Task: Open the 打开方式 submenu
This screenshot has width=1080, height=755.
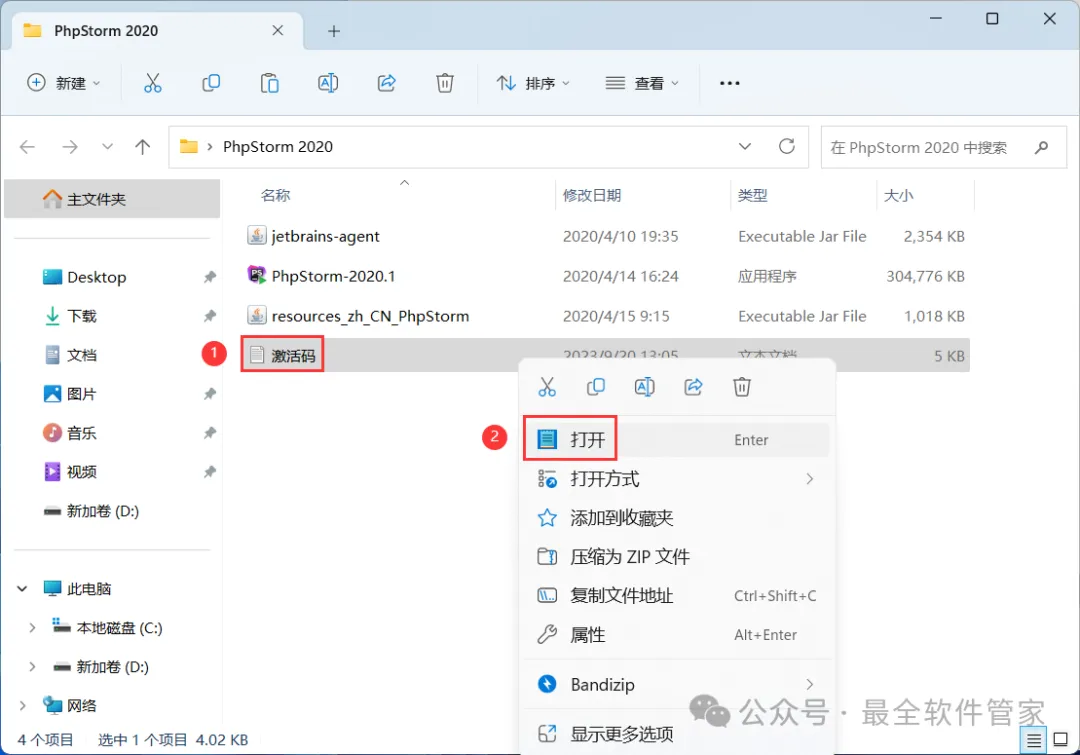Action: pyautogui.click(x=676, y=479)
